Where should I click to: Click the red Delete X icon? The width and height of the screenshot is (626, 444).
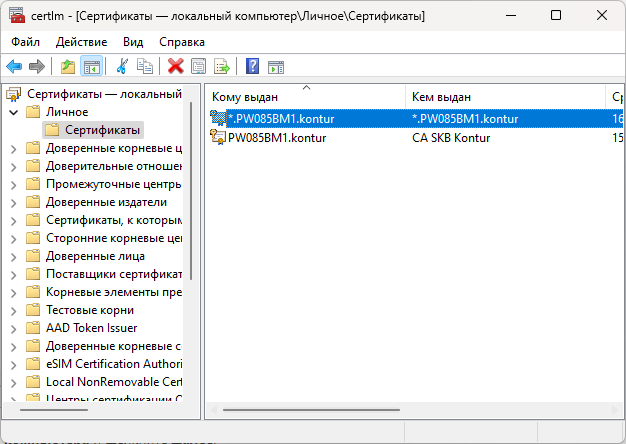176,67
